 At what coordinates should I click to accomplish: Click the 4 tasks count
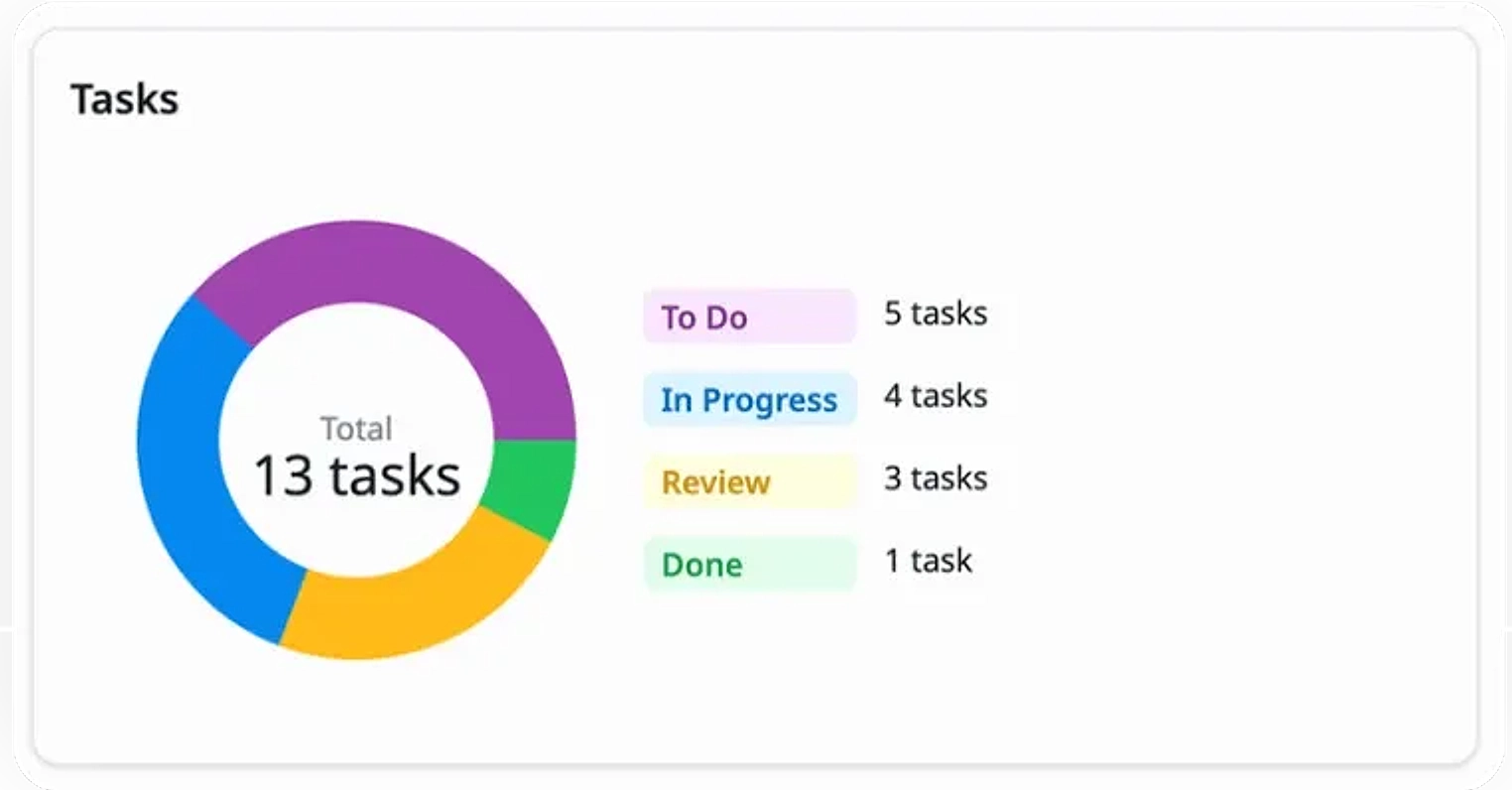(x=936, y=396)
